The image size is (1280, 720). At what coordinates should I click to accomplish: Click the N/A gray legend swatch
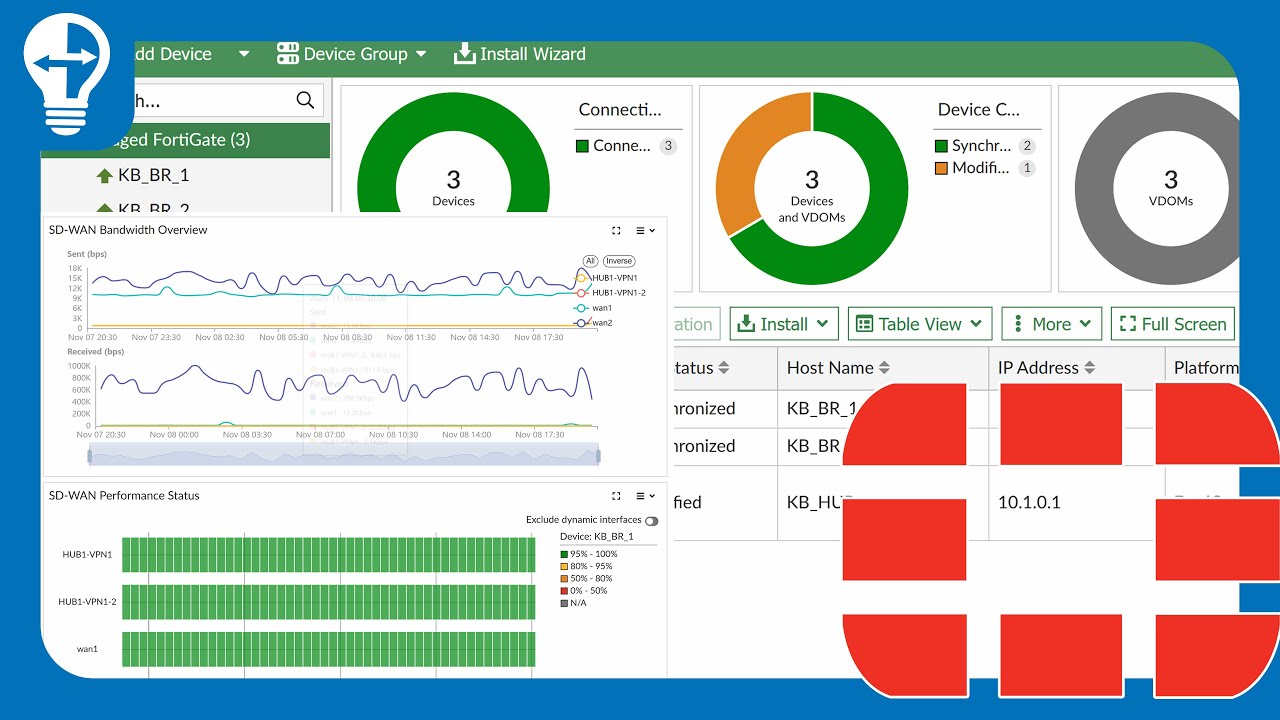(564, 603)
